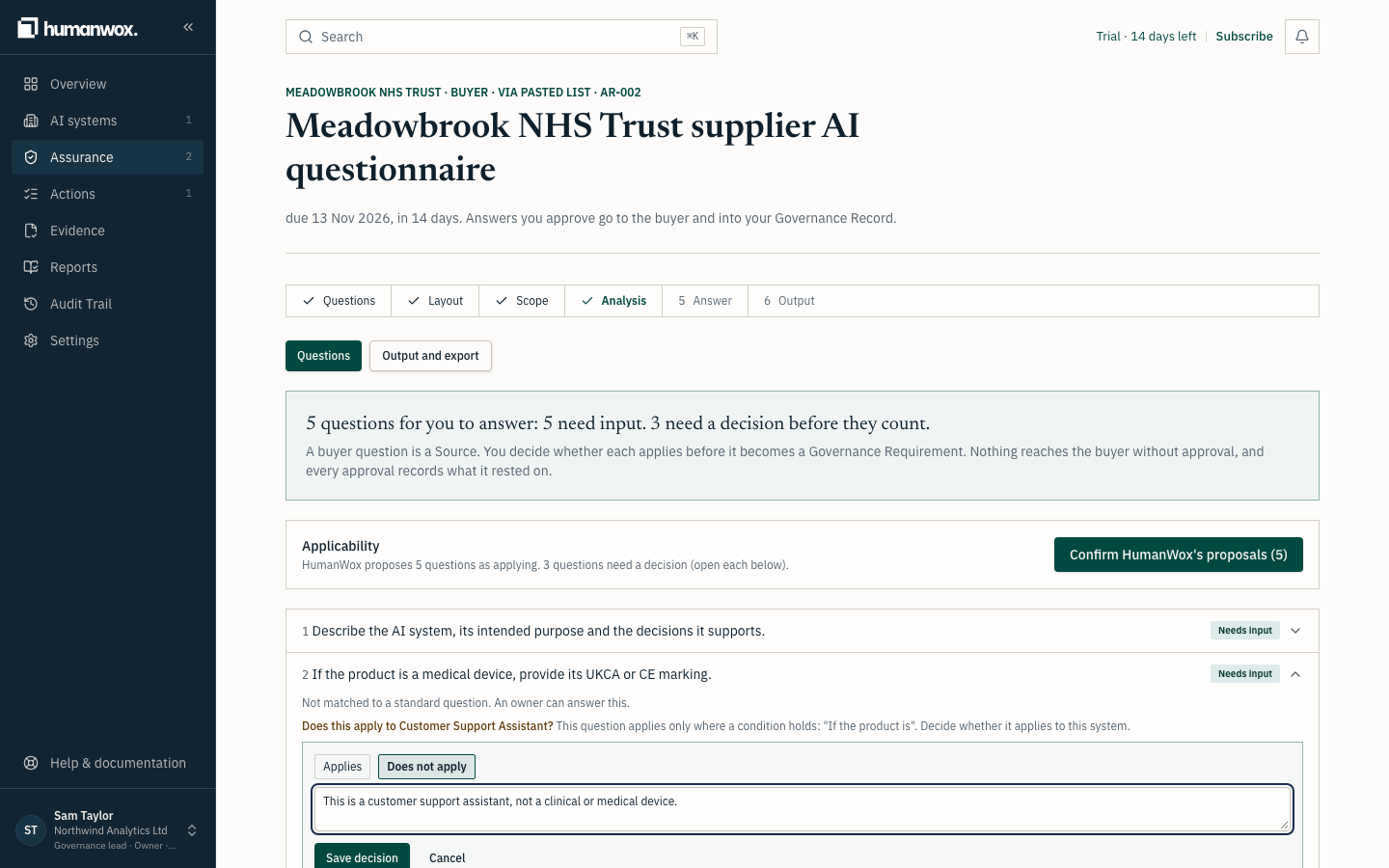Open AI systems icon in sidebar
Viewport: 1389px width, 868px height.
(x=31, y=121)
